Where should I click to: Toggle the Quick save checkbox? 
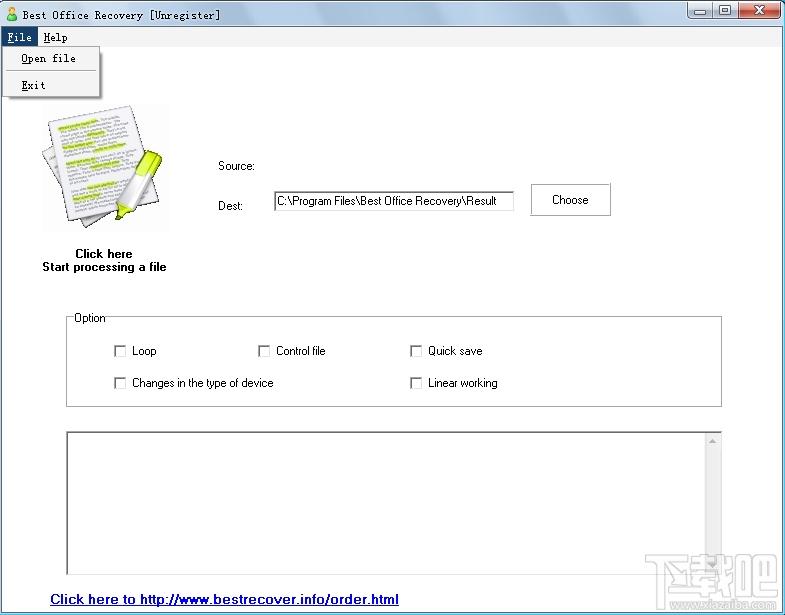point(416,351)
